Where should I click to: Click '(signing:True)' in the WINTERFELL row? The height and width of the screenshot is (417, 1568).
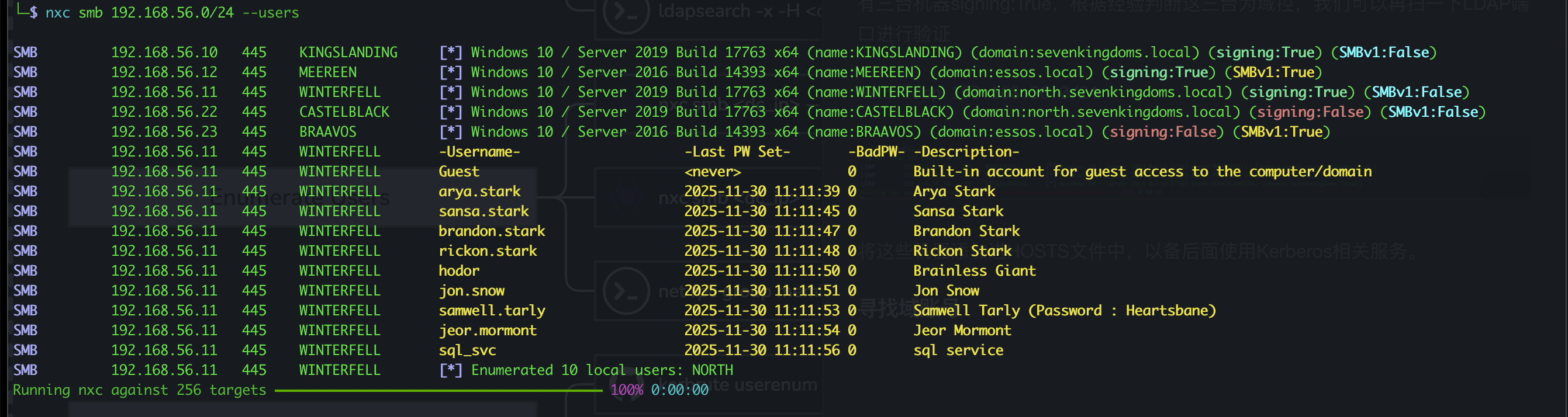[1298, 92]
